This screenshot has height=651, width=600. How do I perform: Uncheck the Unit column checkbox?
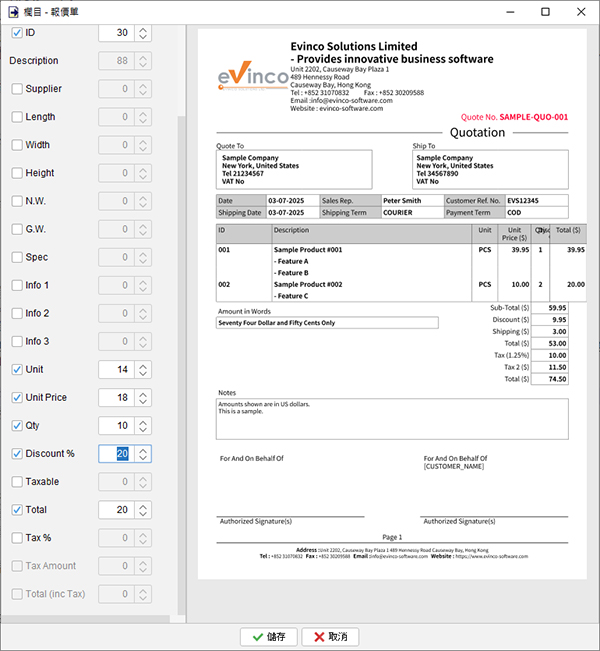[17, 370]
